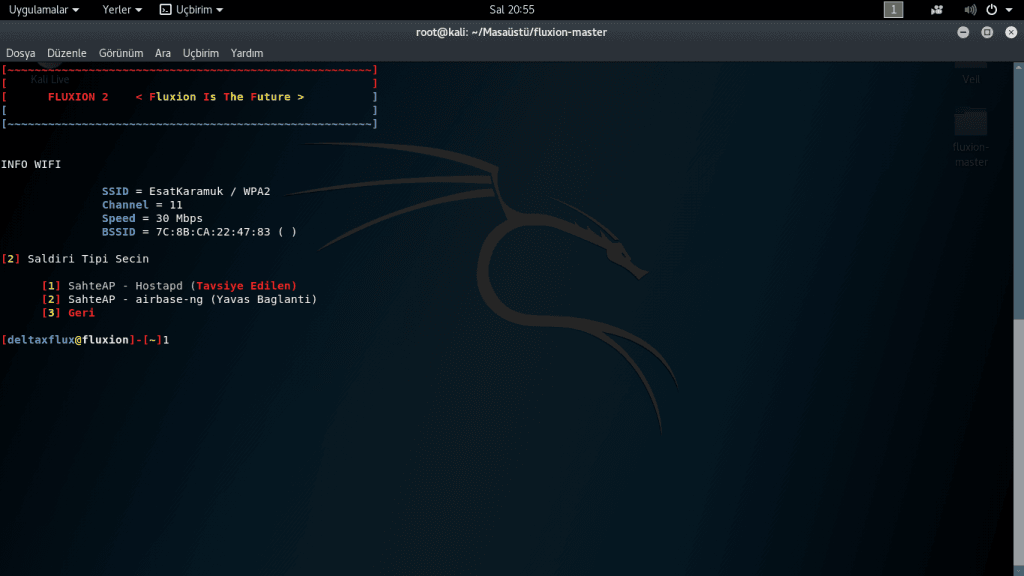Expand the system menu arrow beside power
1024x576 pixels.
coord(1009,10)
